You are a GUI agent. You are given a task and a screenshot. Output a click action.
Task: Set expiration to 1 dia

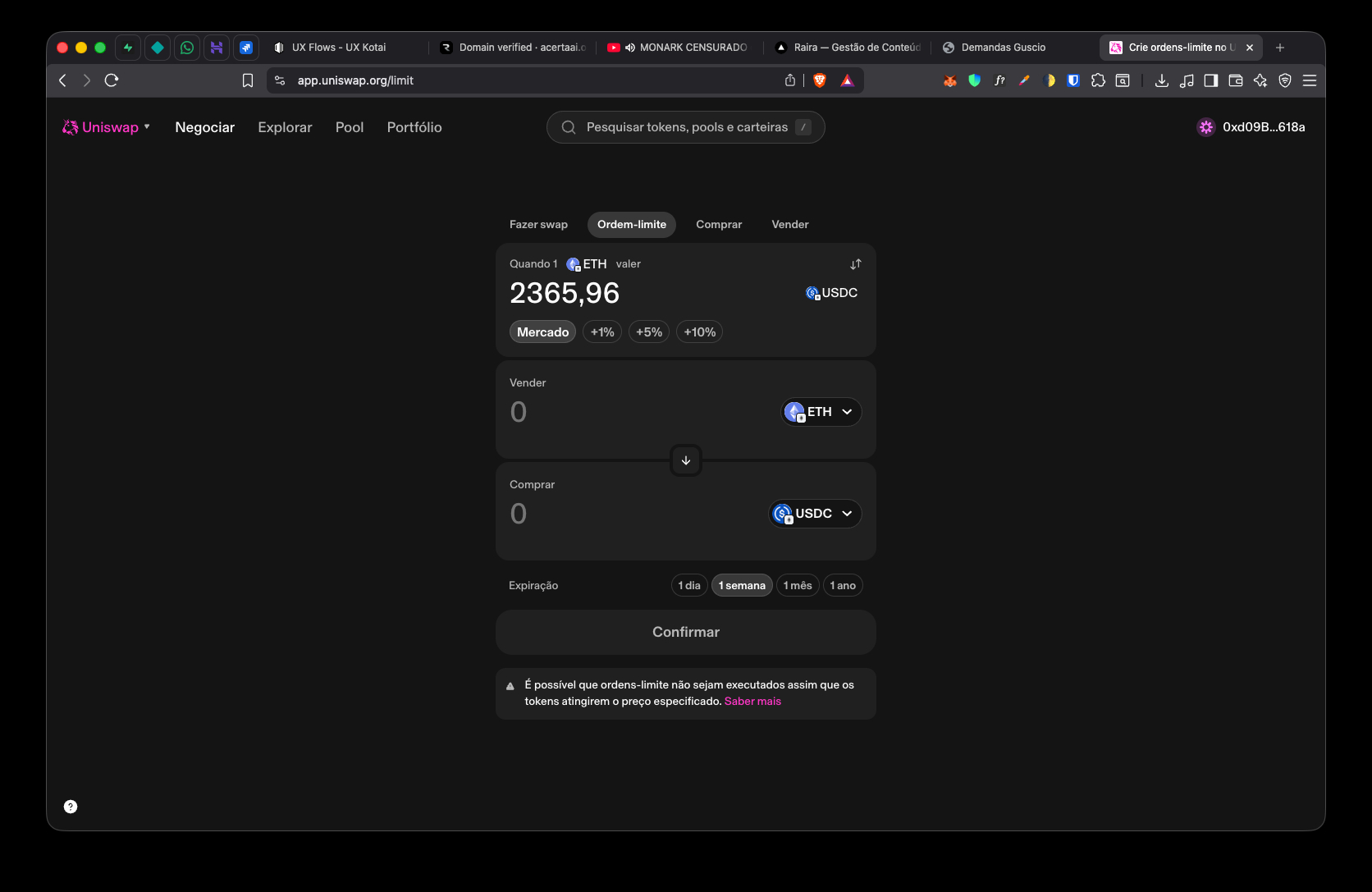pyautogui.click(x=689, y=585)
